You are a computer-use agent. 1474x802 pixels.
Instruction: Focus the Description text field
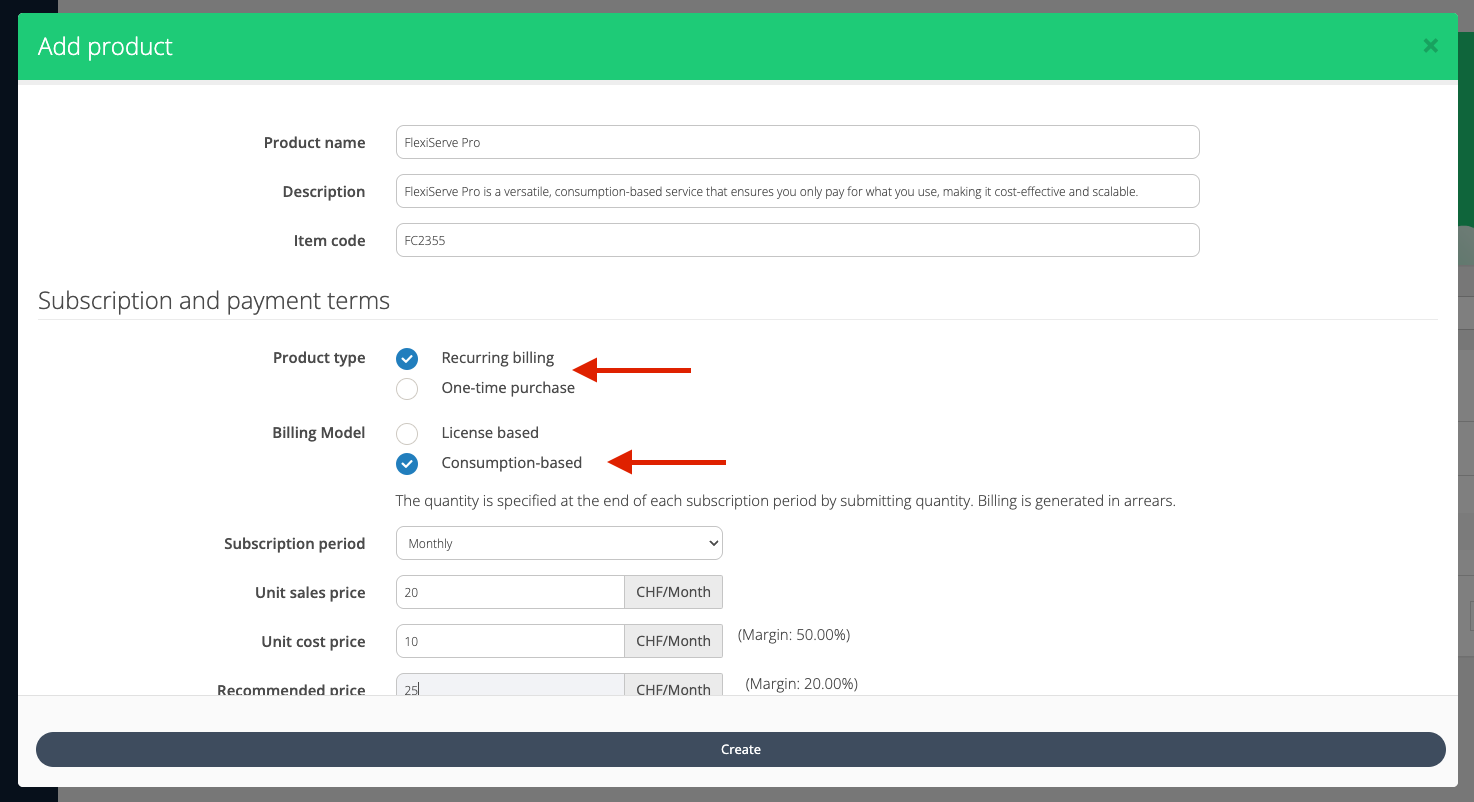[x=797, y=191]
